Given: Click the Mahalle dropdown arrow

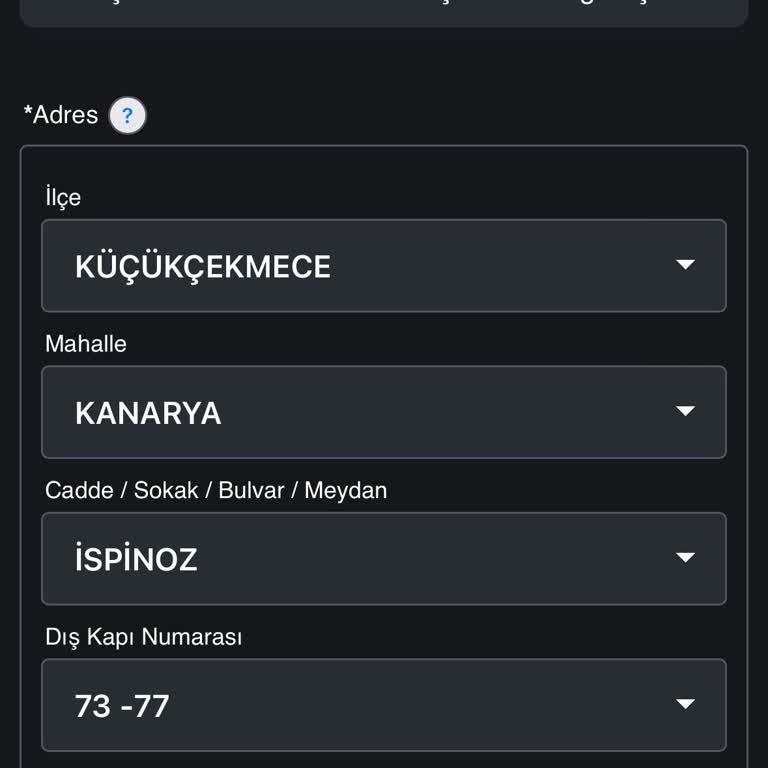Looking at the screenshot, I should tap(685, 411).
